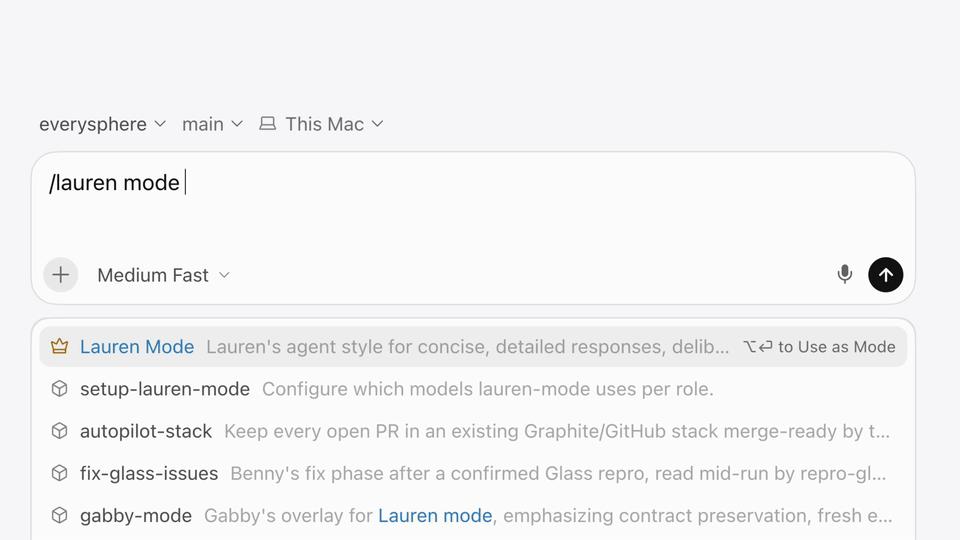Viewport: 960px width, 540px height.
Task: Click the cube icon beside autopilot-stack
Action: (x=59, y=431)
